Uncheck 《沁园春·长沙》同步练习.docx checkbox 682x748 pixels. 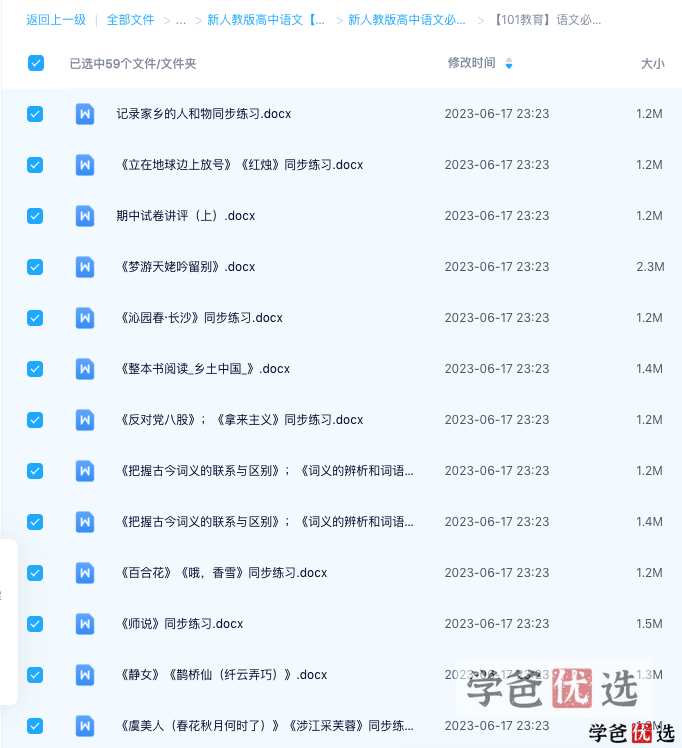click(x=35, y=318)
